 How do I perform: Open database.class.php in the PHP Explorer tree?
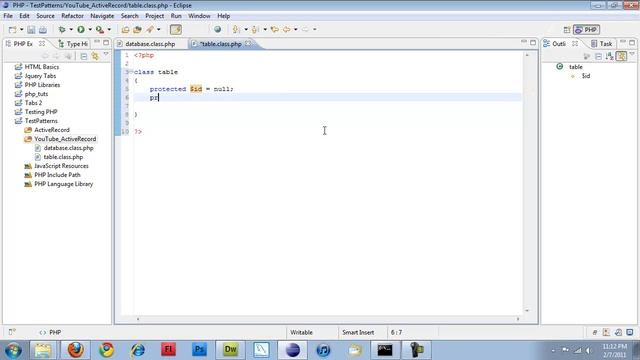[68, 148]
